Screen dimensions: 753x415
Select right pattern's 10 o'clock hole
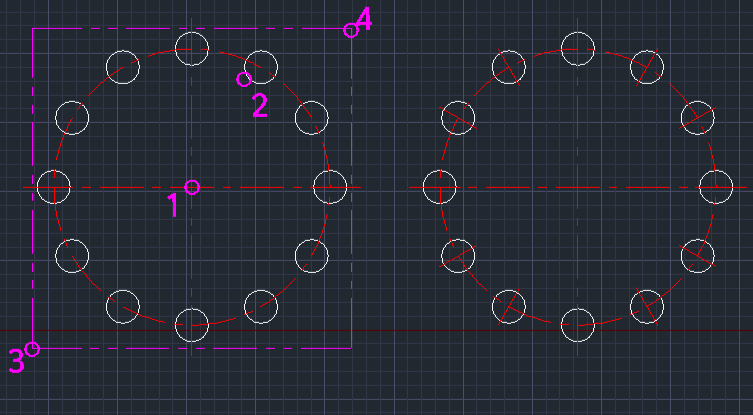458,117
